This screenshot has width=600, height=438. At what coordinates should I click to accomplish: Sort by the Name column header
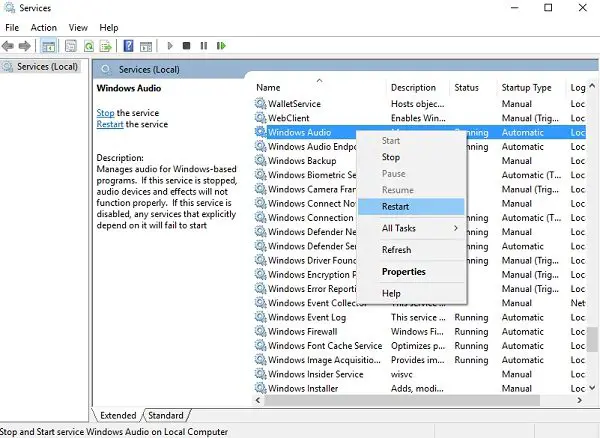click(320, 88)
